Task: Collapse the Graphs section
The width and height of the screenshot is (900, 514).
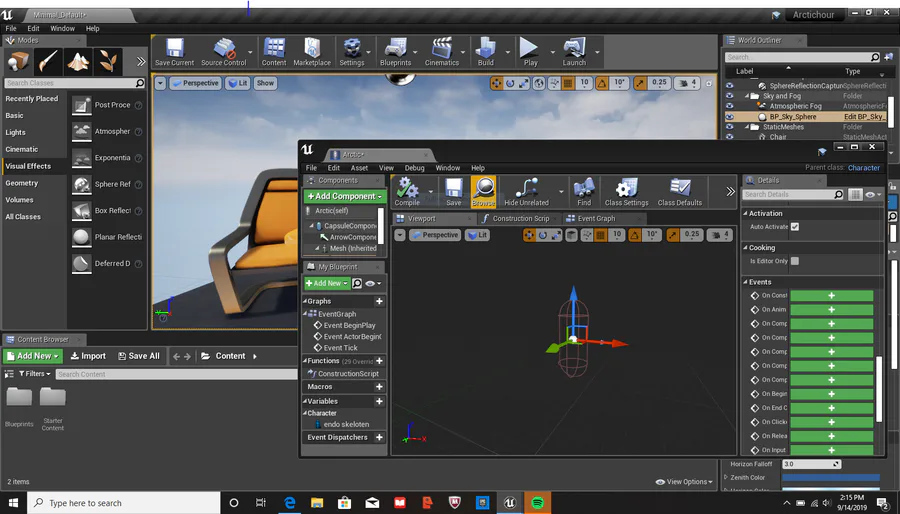Action: coord(305,301)
